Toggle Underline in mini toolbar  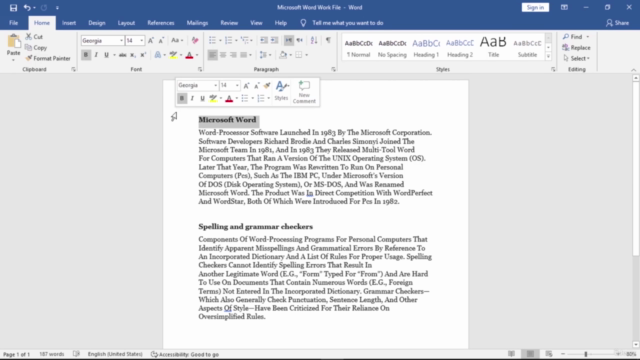202,98
